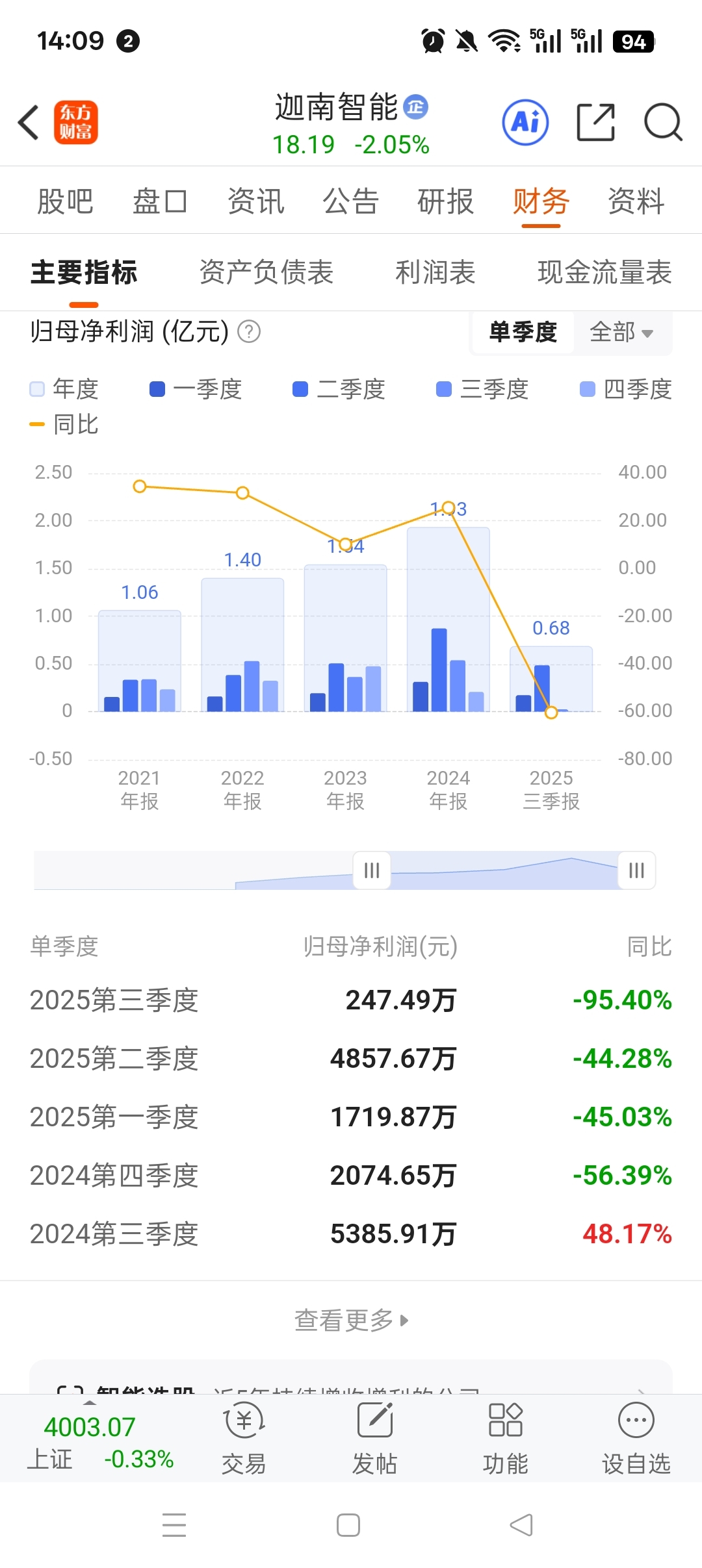The width and height of the screenshot is (702, 1568).
Task: Tap the -56.39% year-over-year value
Action: (622, 1176)
